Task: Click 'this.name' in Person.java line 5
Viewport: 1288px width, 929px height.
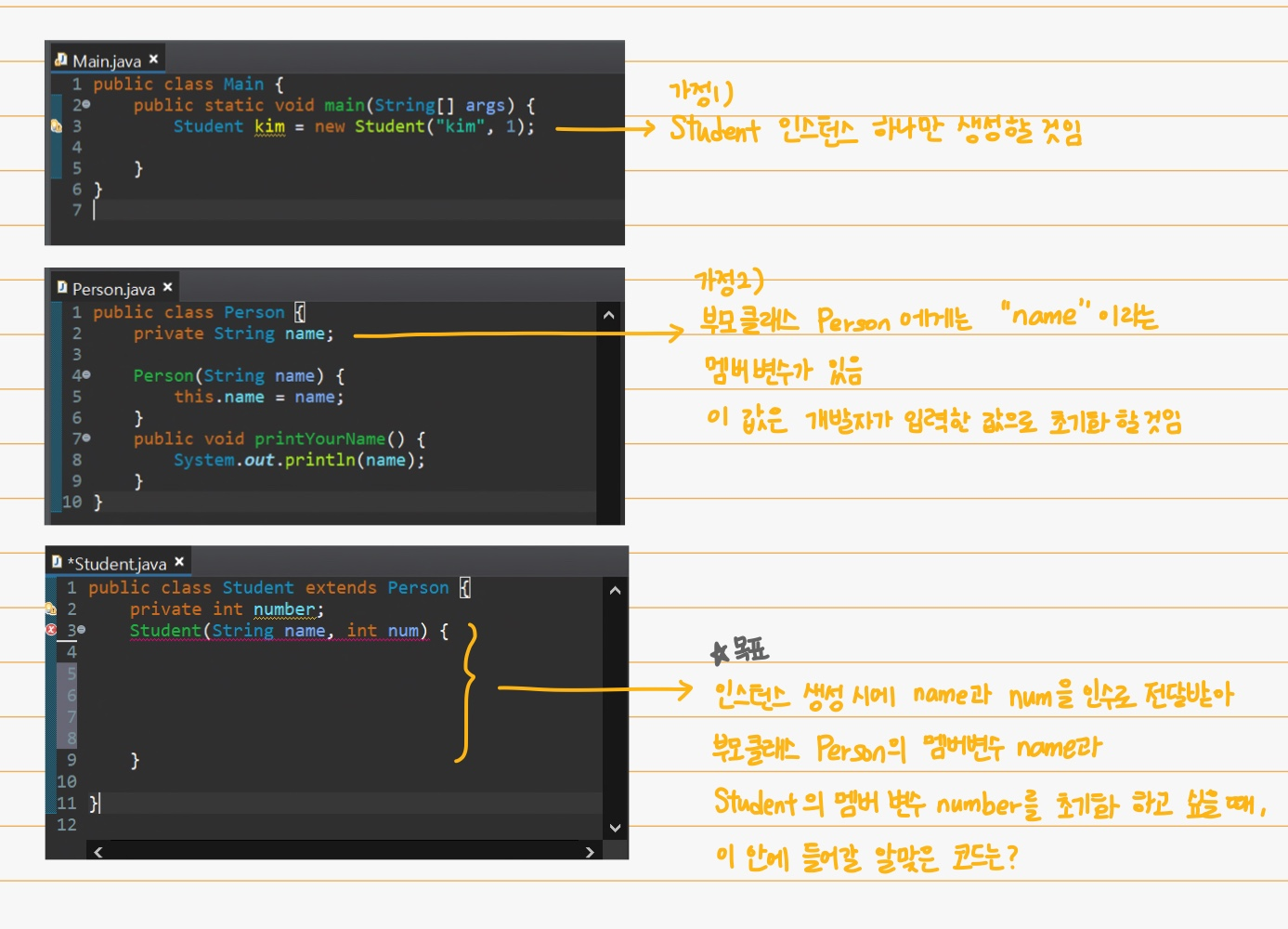Action: click(219, 397)
